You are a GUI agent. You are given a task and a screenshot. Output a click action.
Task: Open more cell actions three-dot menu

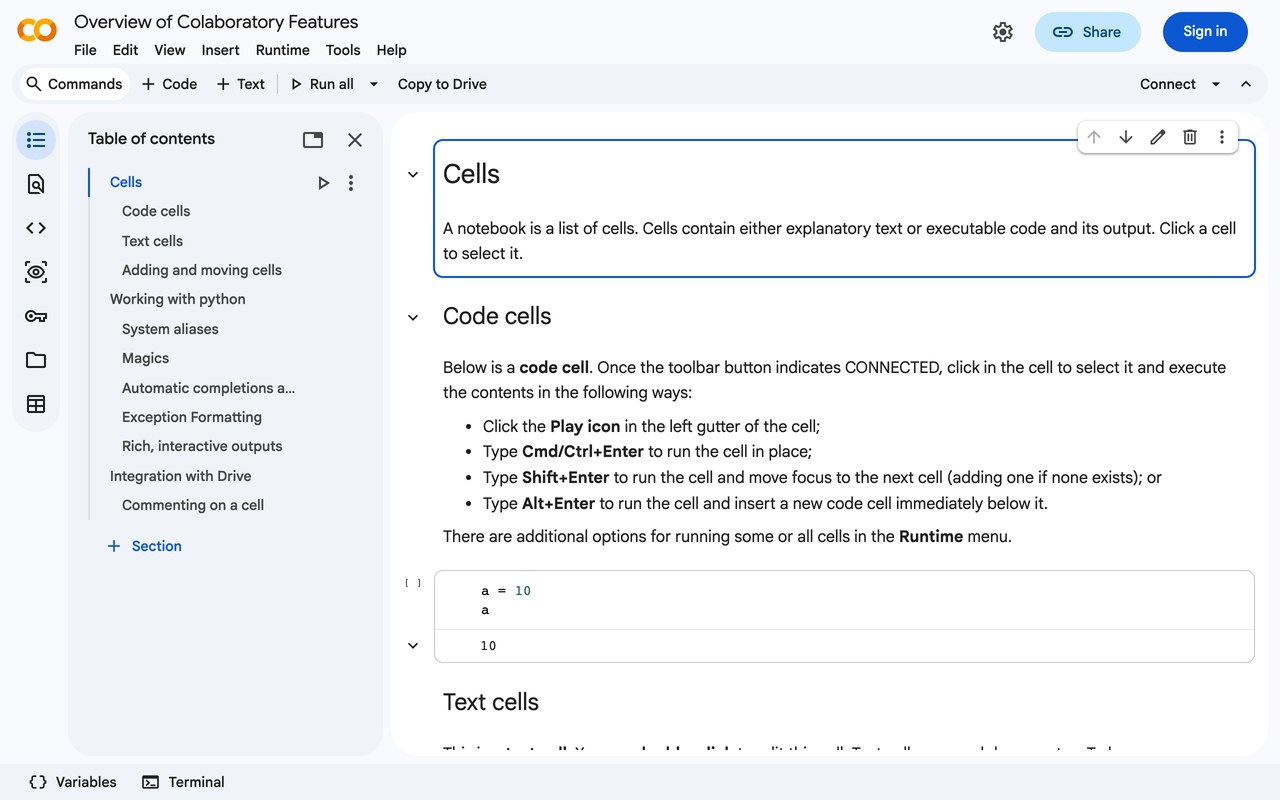click(1222, 138)
